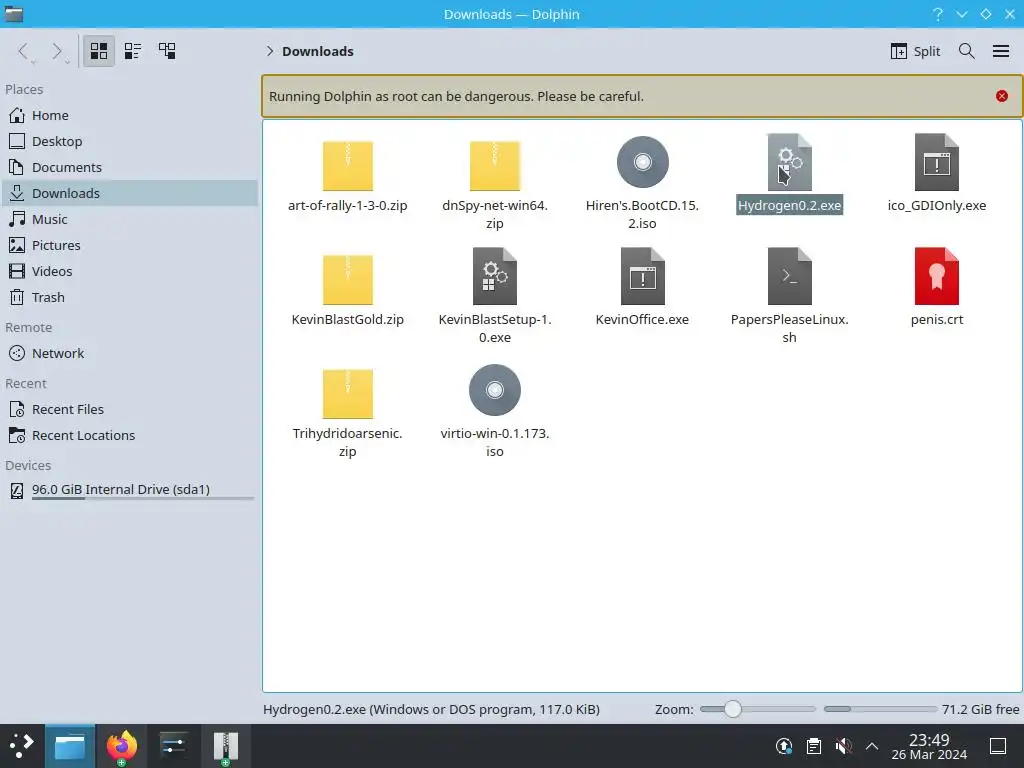Open Trash in Places
The height and width of the screenshot is (768, 1024).
tap(129, 297)
